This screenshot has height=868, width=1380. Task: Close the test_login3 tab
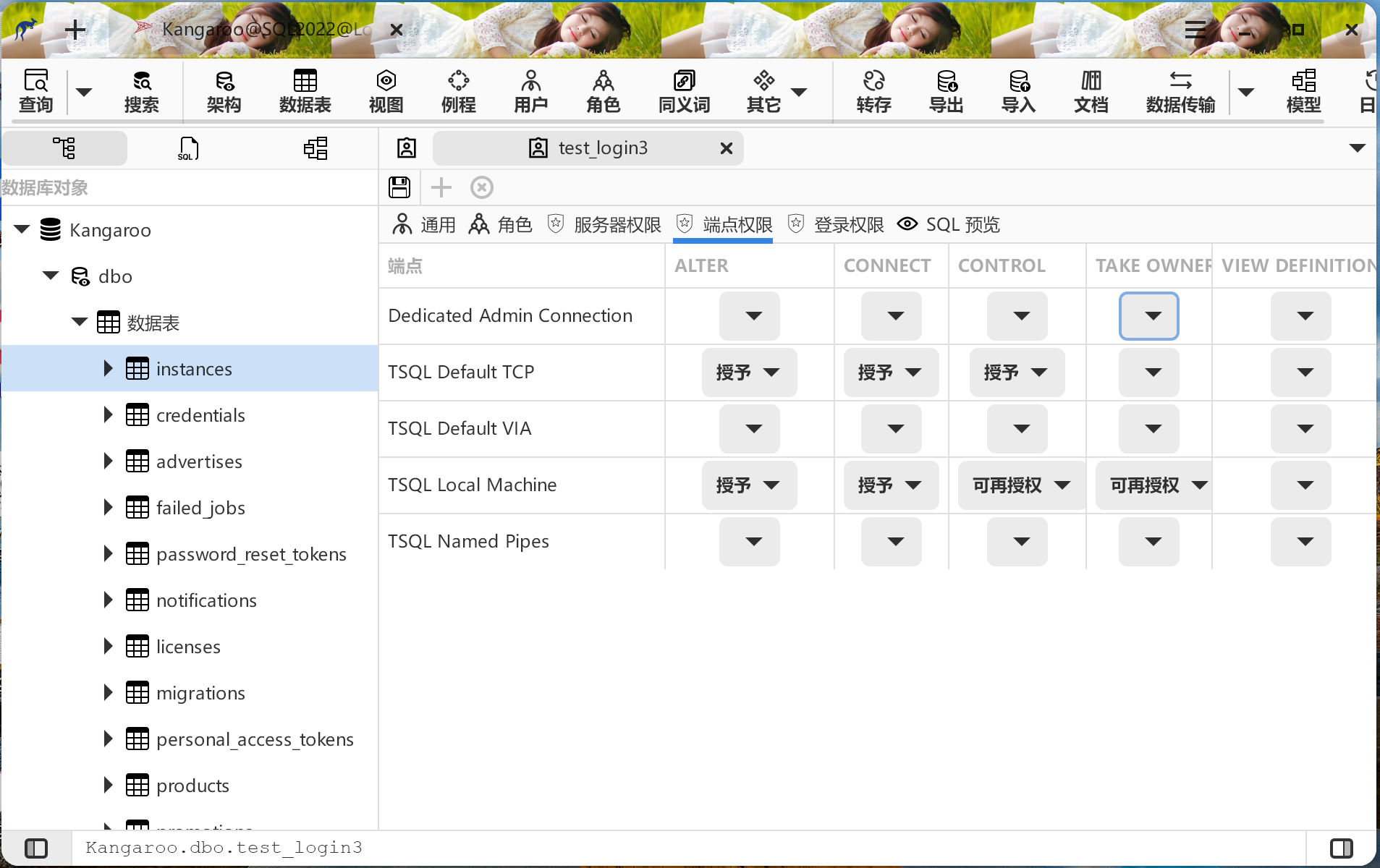(727, 148)
